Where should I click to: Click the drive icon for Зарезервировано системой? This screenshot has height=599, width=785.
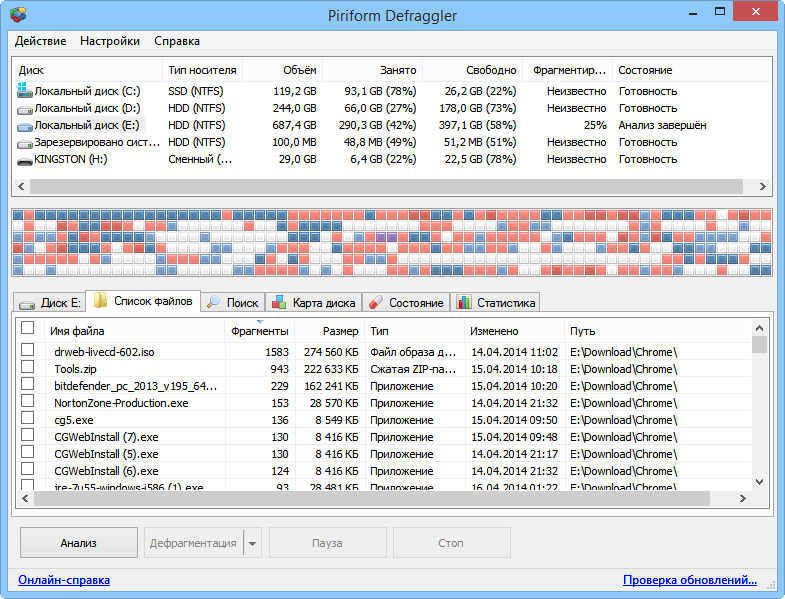(x=25, y=143)
